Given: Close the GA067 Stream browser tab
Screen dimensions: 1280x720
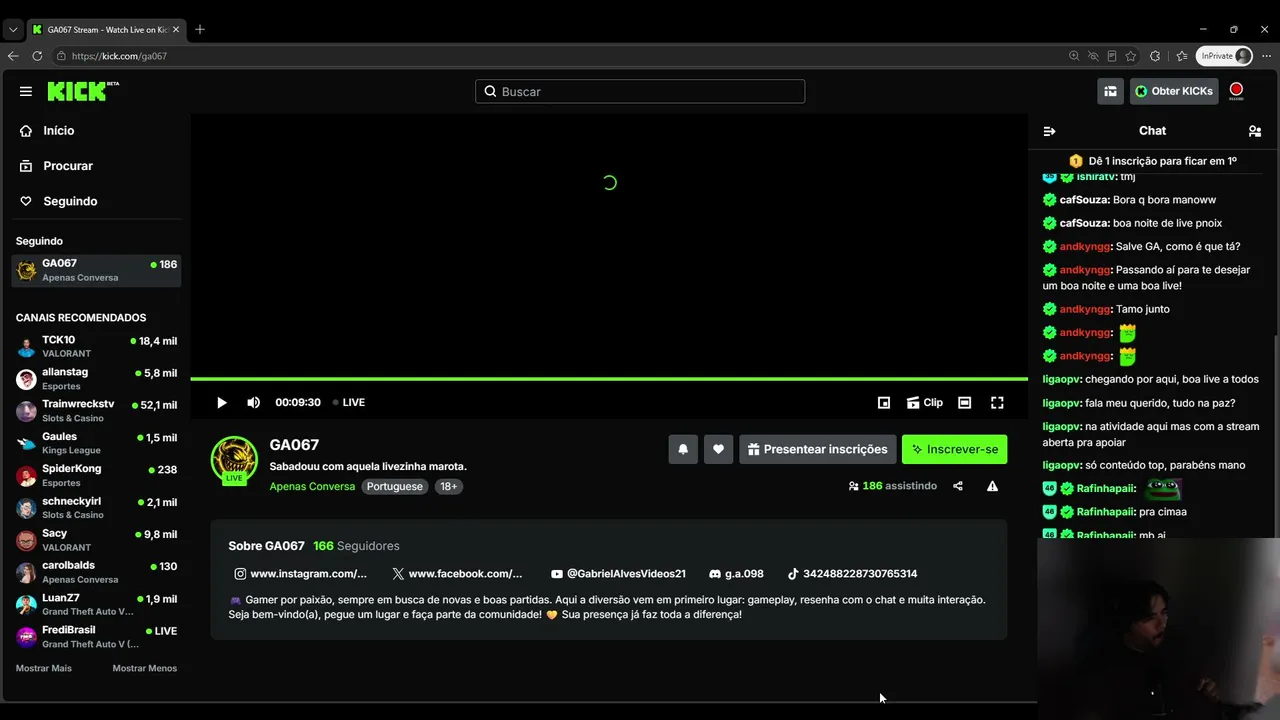Looking at the screenshot, I should pos(176,29).
